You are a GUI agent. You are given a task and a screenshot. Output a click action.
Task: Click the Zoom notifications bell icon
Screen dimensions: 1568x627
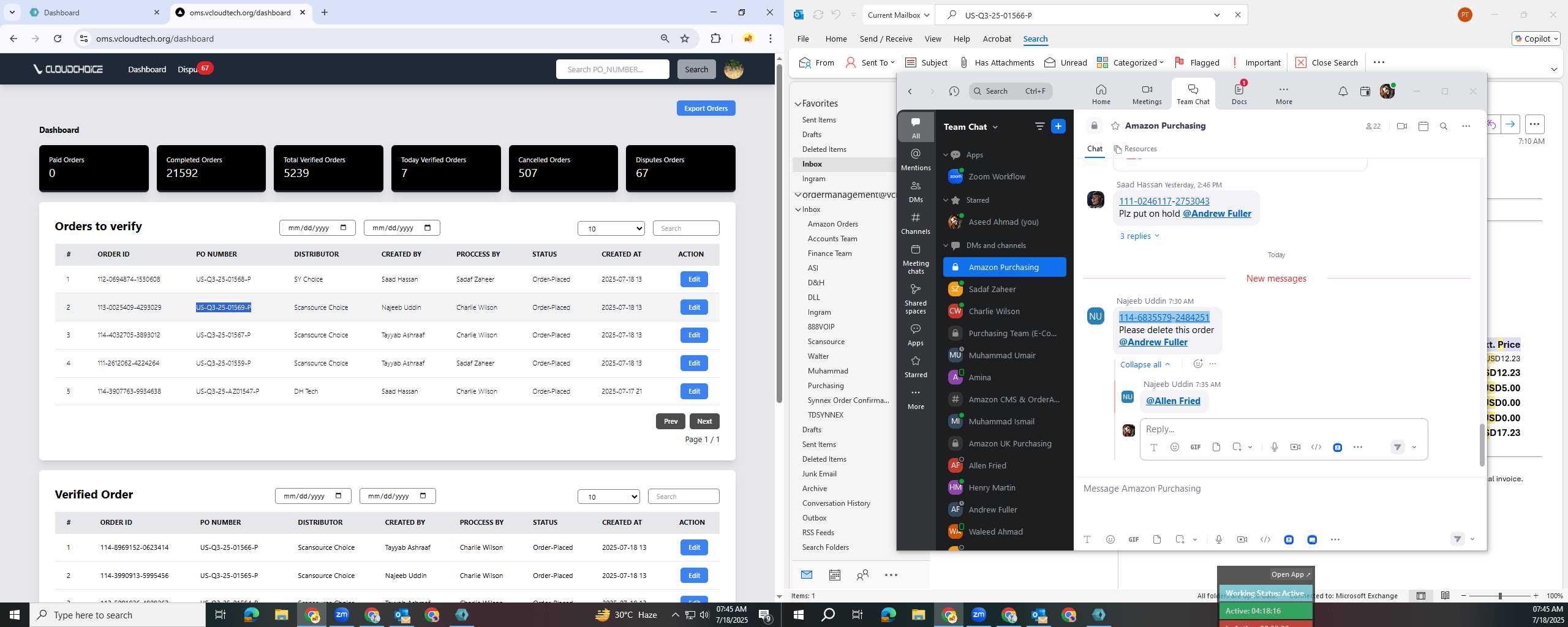1343,91
